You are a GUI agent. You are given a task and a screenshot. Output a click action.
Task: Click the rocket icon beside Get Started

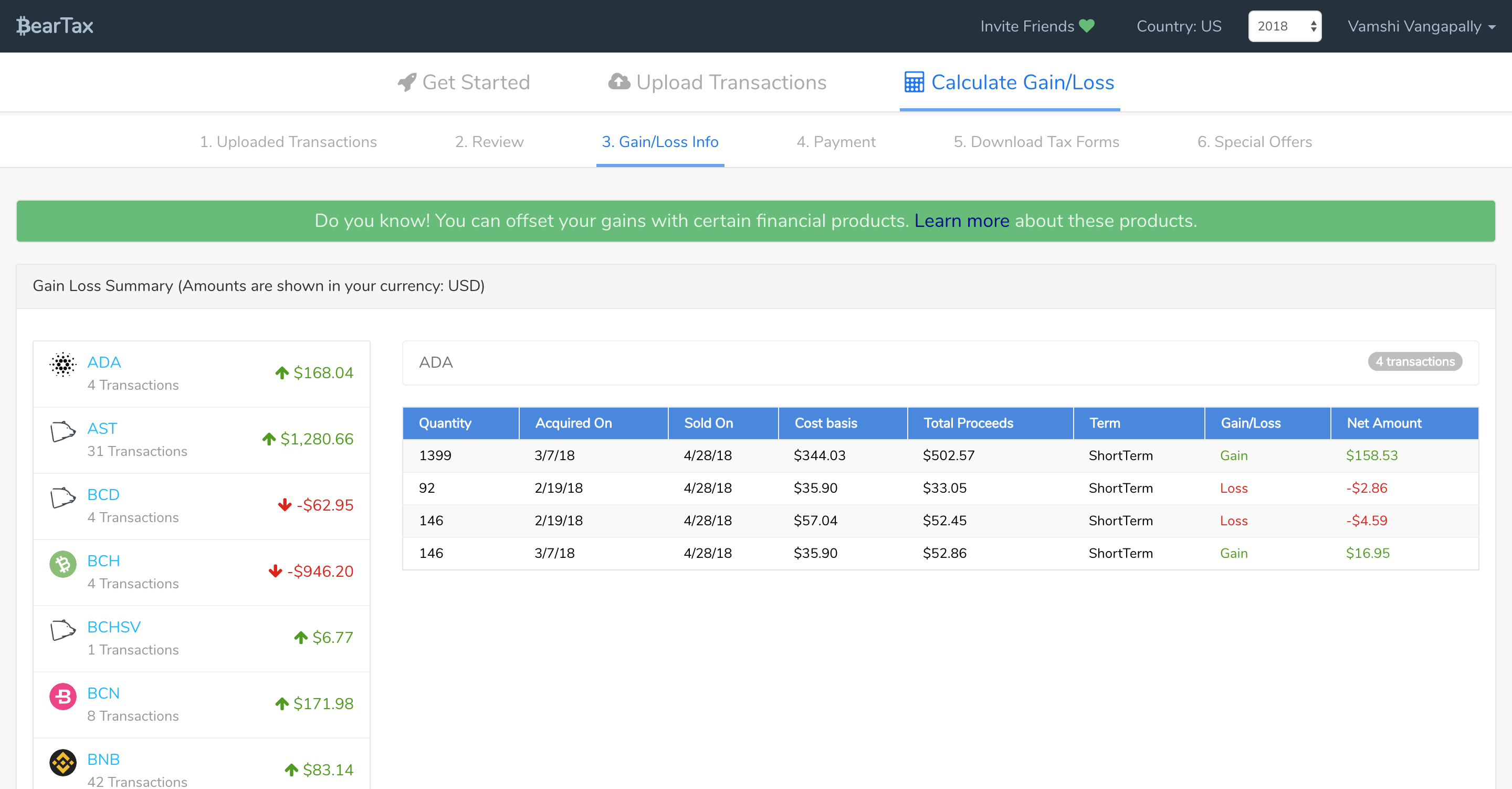[406, 82]
